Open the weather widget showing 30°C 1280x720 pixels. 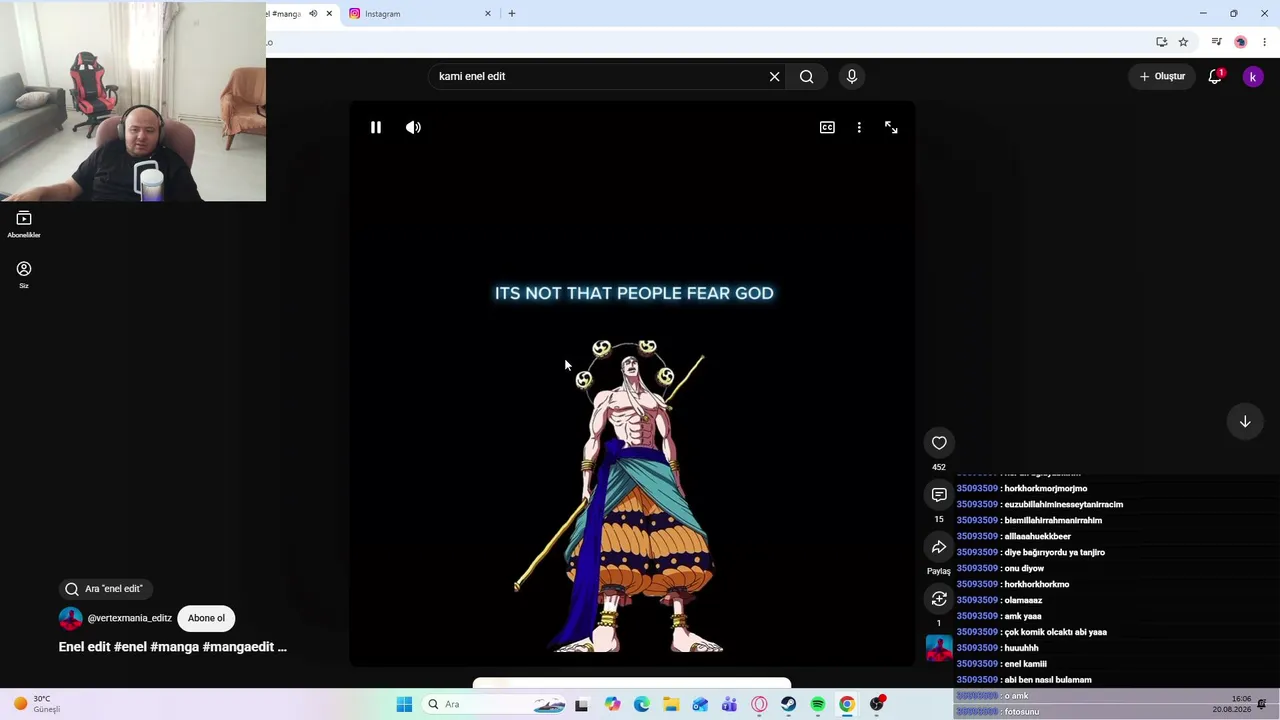click(36, 704)
